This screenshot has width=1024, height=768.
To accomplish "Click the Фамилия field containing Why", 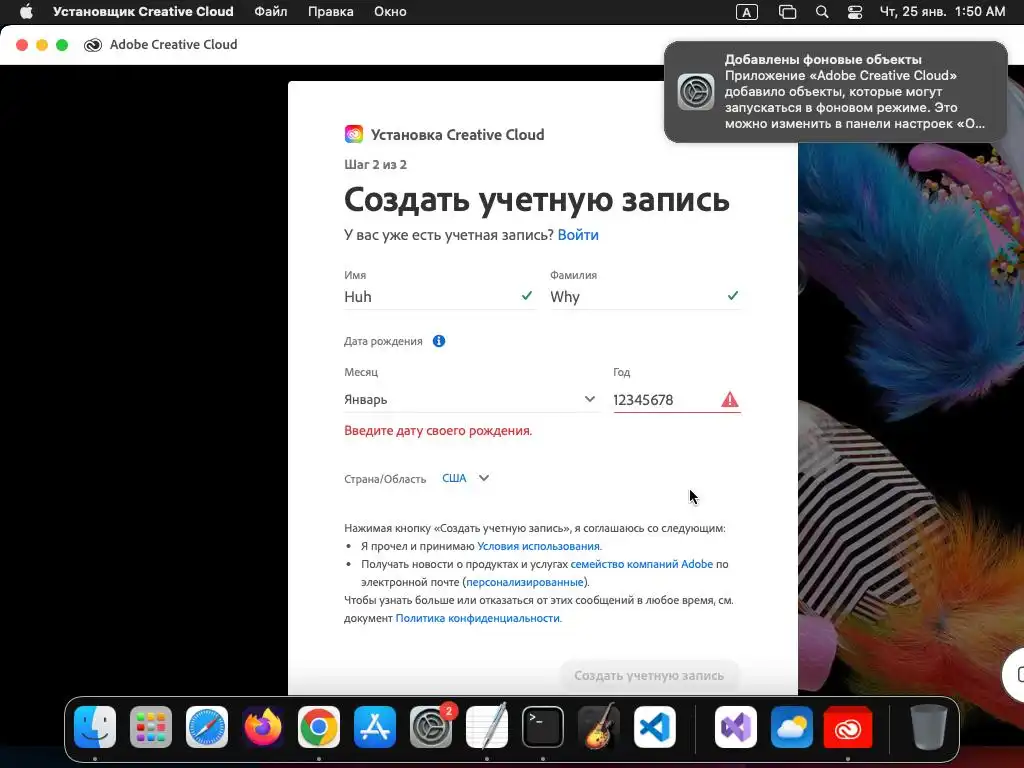I will click(645, 296).
